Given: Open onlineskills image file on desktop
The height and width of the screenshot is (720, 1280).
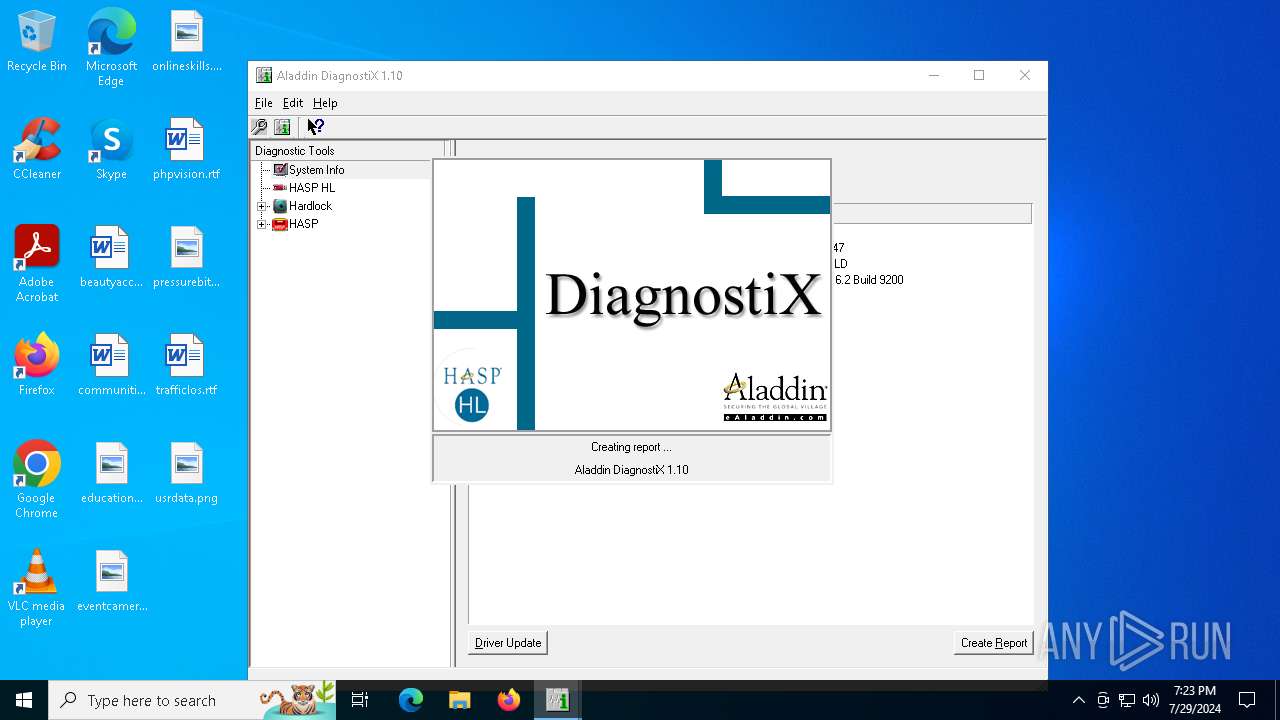Looking at the screenshot, I should pos(187,42).
